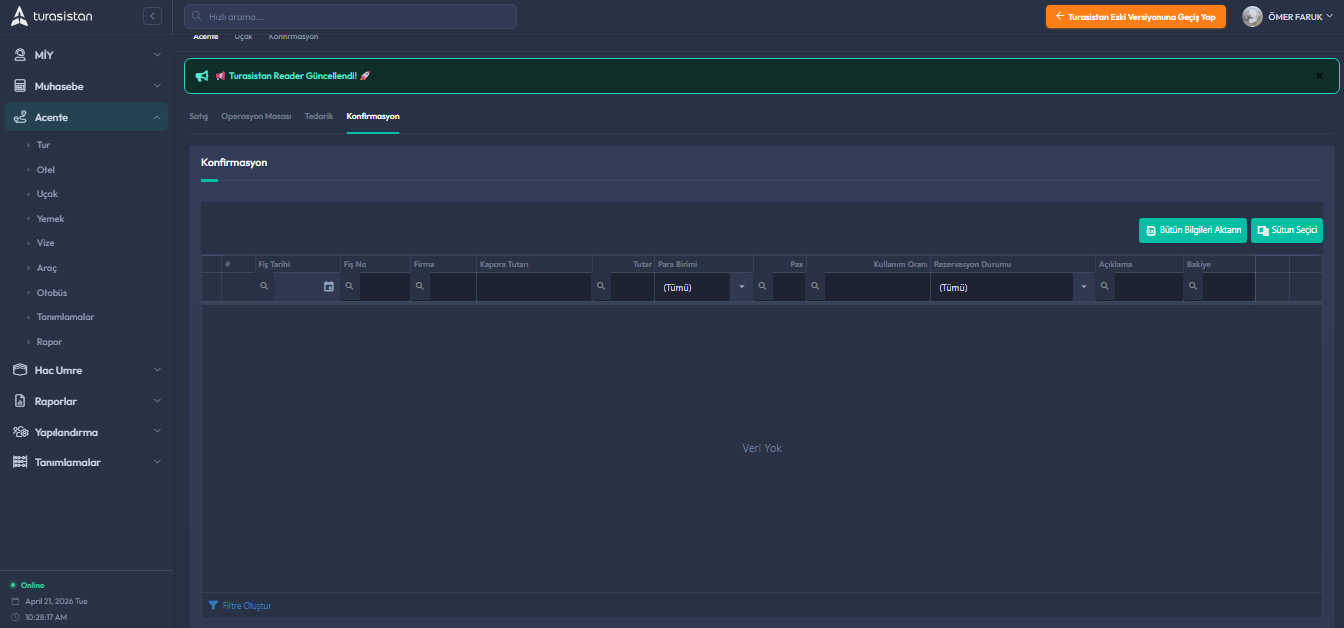The height and width of the screenshot is (628, 1344).
Task: Click the Sütun Seçici button
Action: (x=1286, y=230)
